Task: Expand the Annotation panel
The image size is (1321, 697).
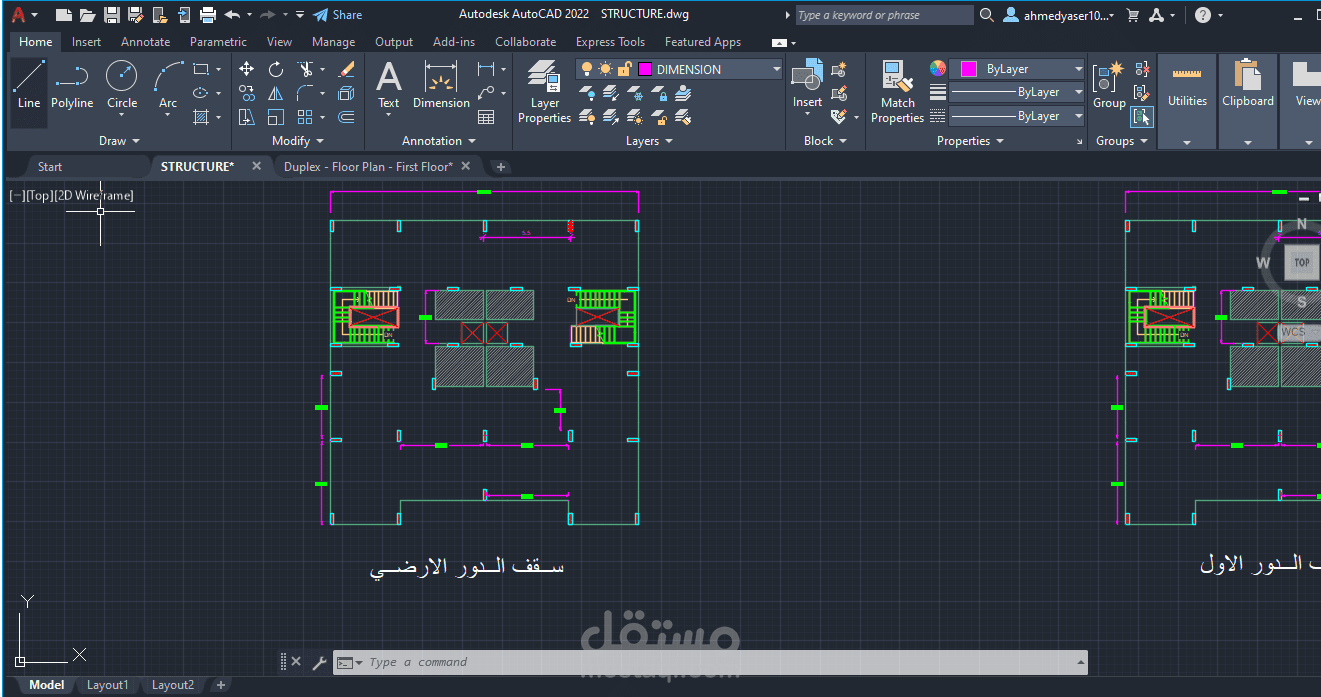Action: (x=439, y=141)
